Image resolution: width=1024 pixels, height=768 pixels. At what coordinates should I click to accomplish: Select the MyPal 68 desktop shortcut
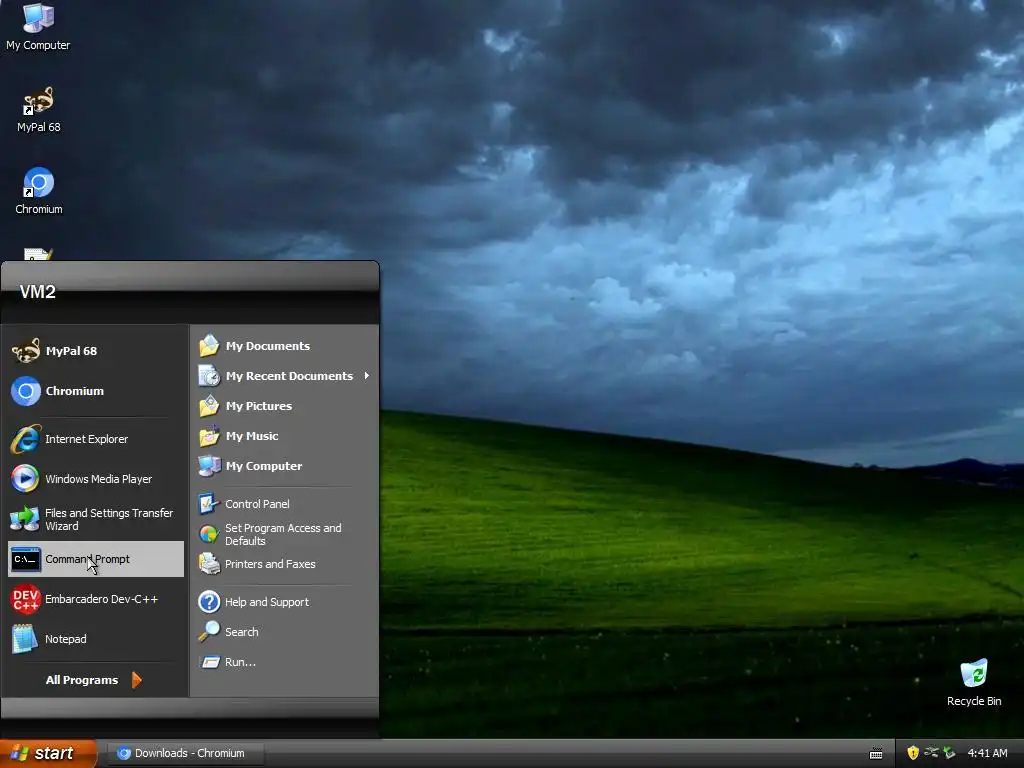pos(39,109)
